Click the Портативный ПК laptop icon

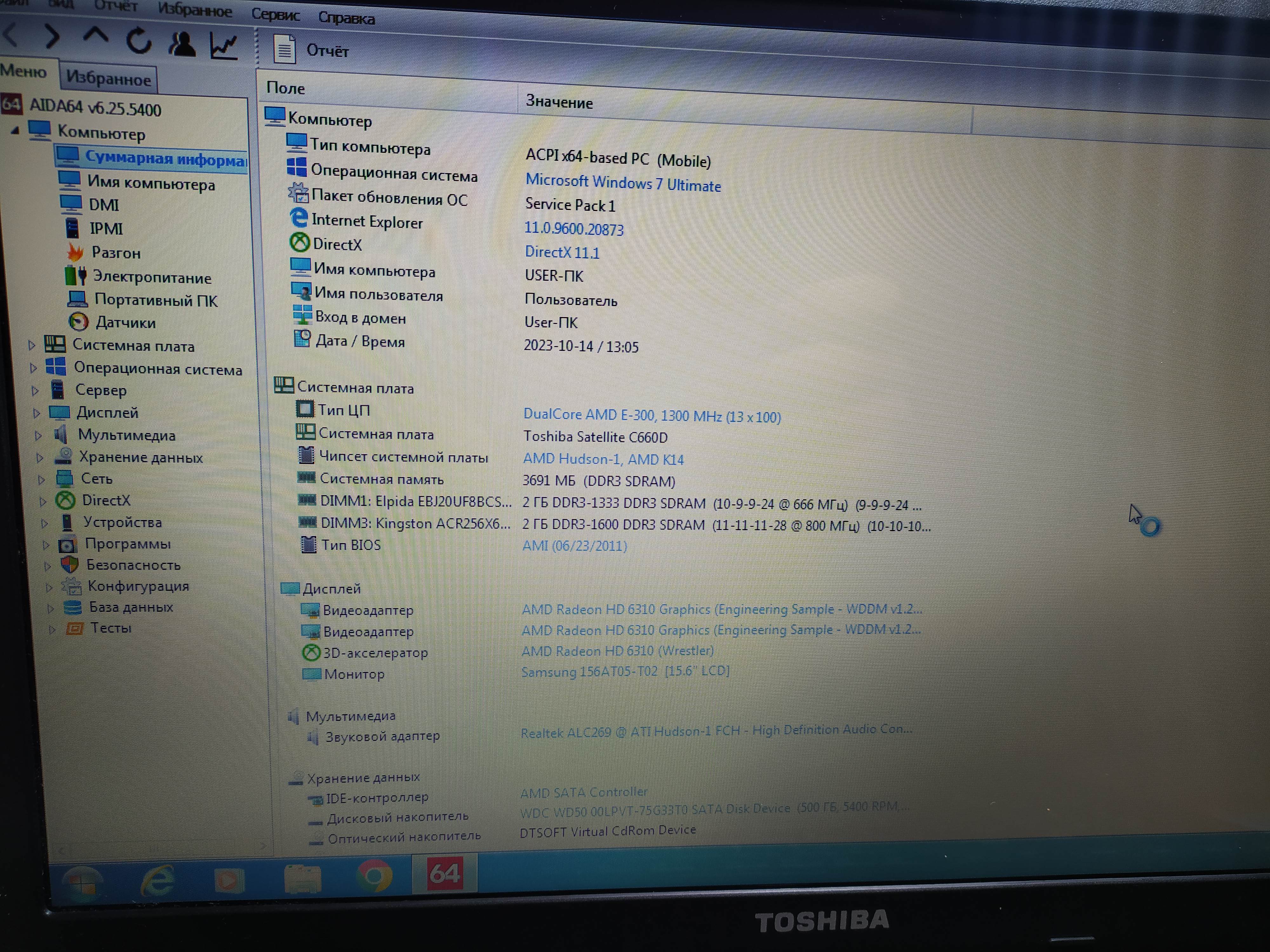(x=77, y=298)
